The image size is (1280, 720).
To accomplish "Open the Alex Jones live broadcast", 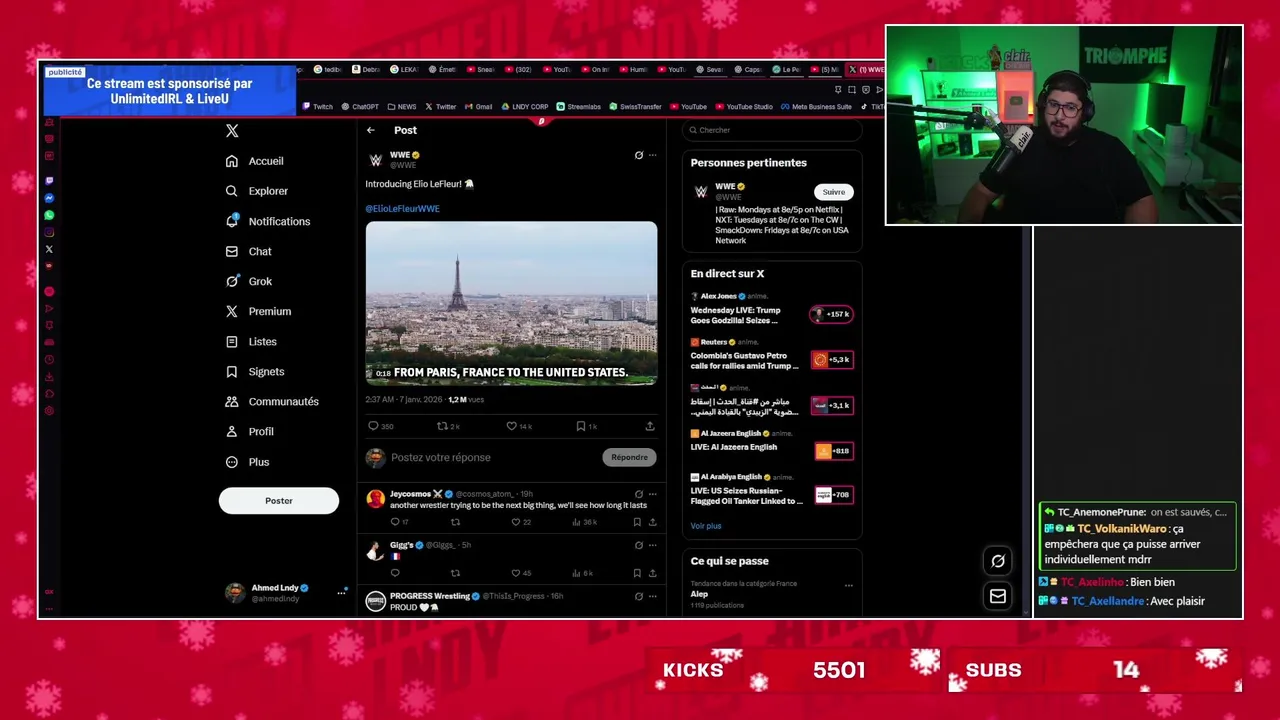I will coord(772,309).
